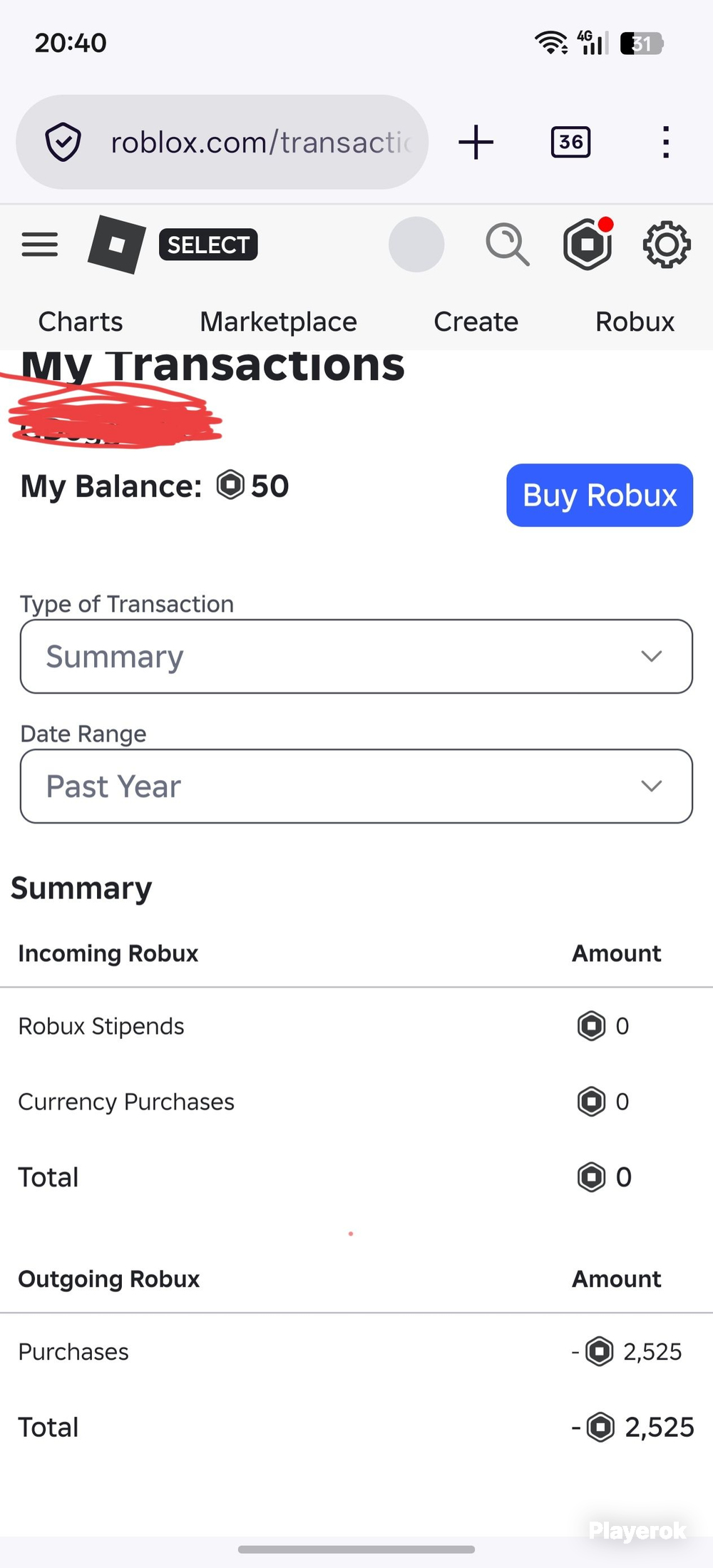Open the hamburger navigation menu
713x1568 pixels.
(39, 245)
